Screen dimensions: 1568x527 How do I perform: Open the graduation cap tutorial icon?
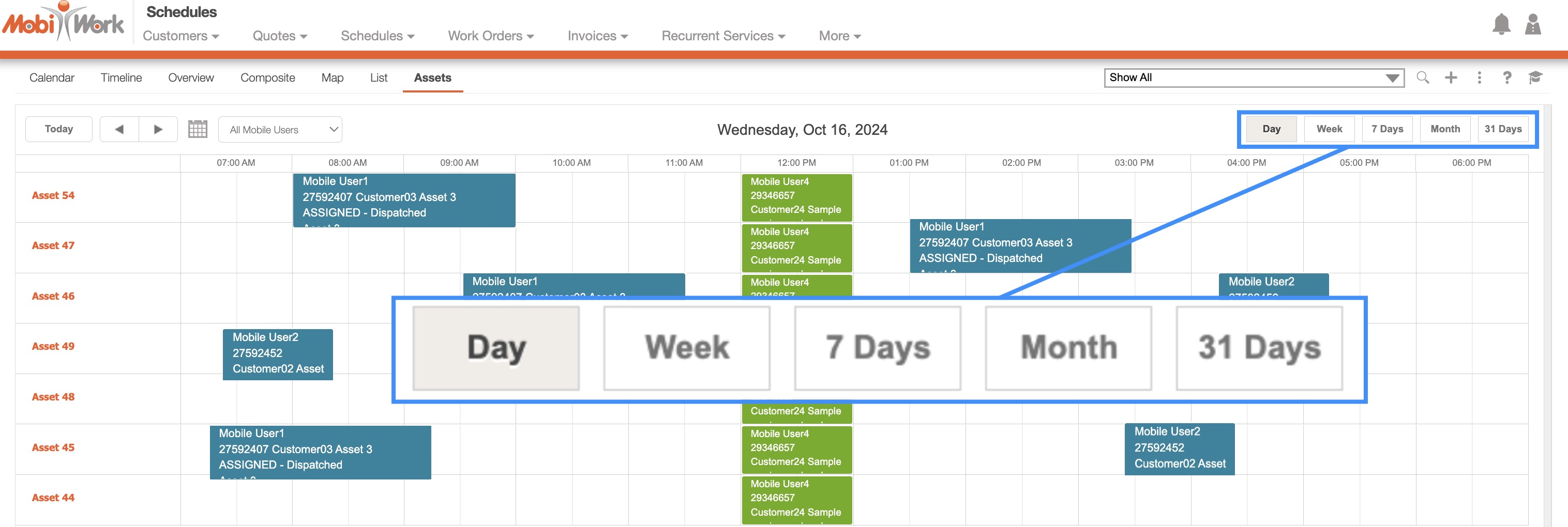pyautogui.click(x=1534, y=78)
